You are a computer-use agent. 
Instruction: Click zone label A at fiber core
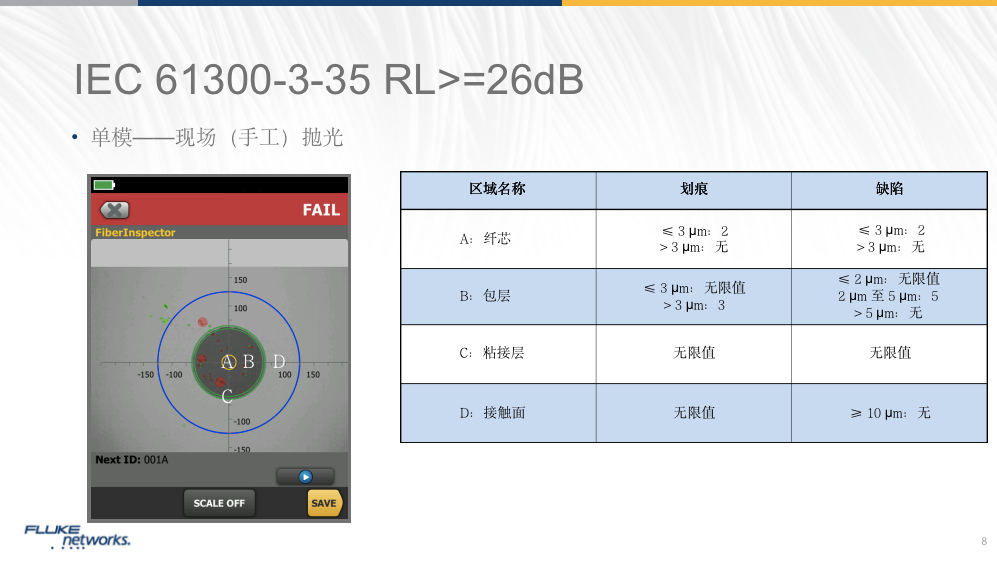point(227,362)
